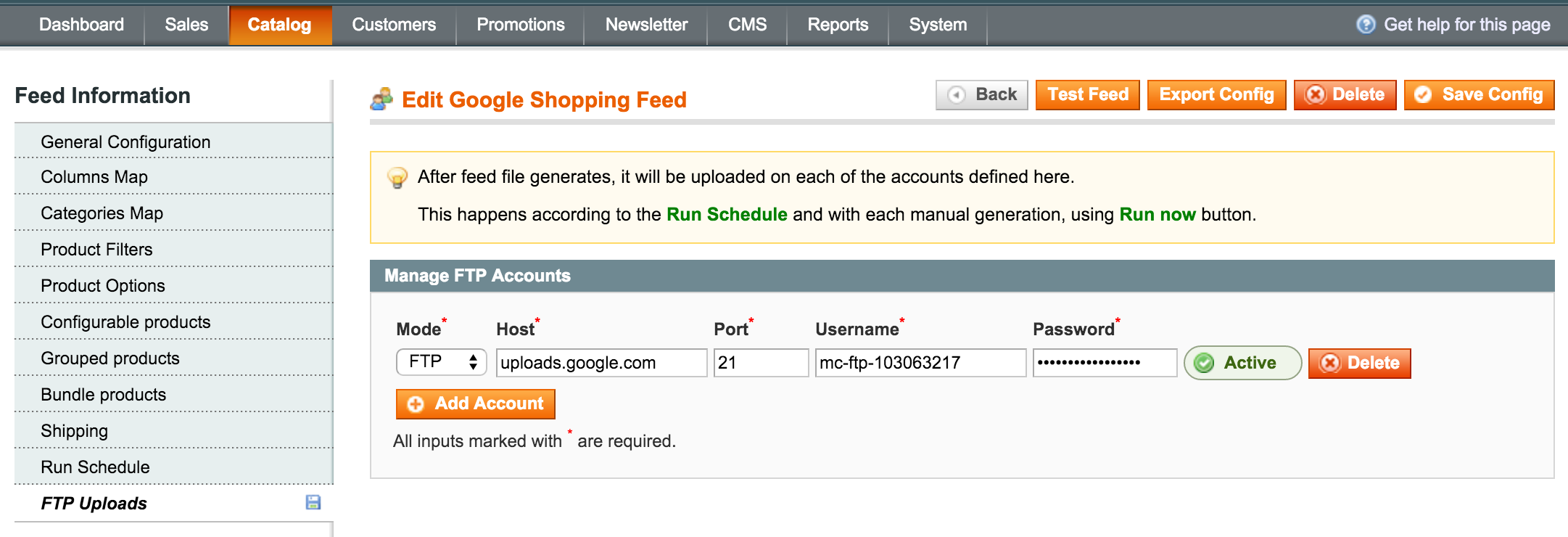Click the save disk icon beside FTP Uploads
The image size is (1568, 537).
pyautogui.click(x=313, y=502)
